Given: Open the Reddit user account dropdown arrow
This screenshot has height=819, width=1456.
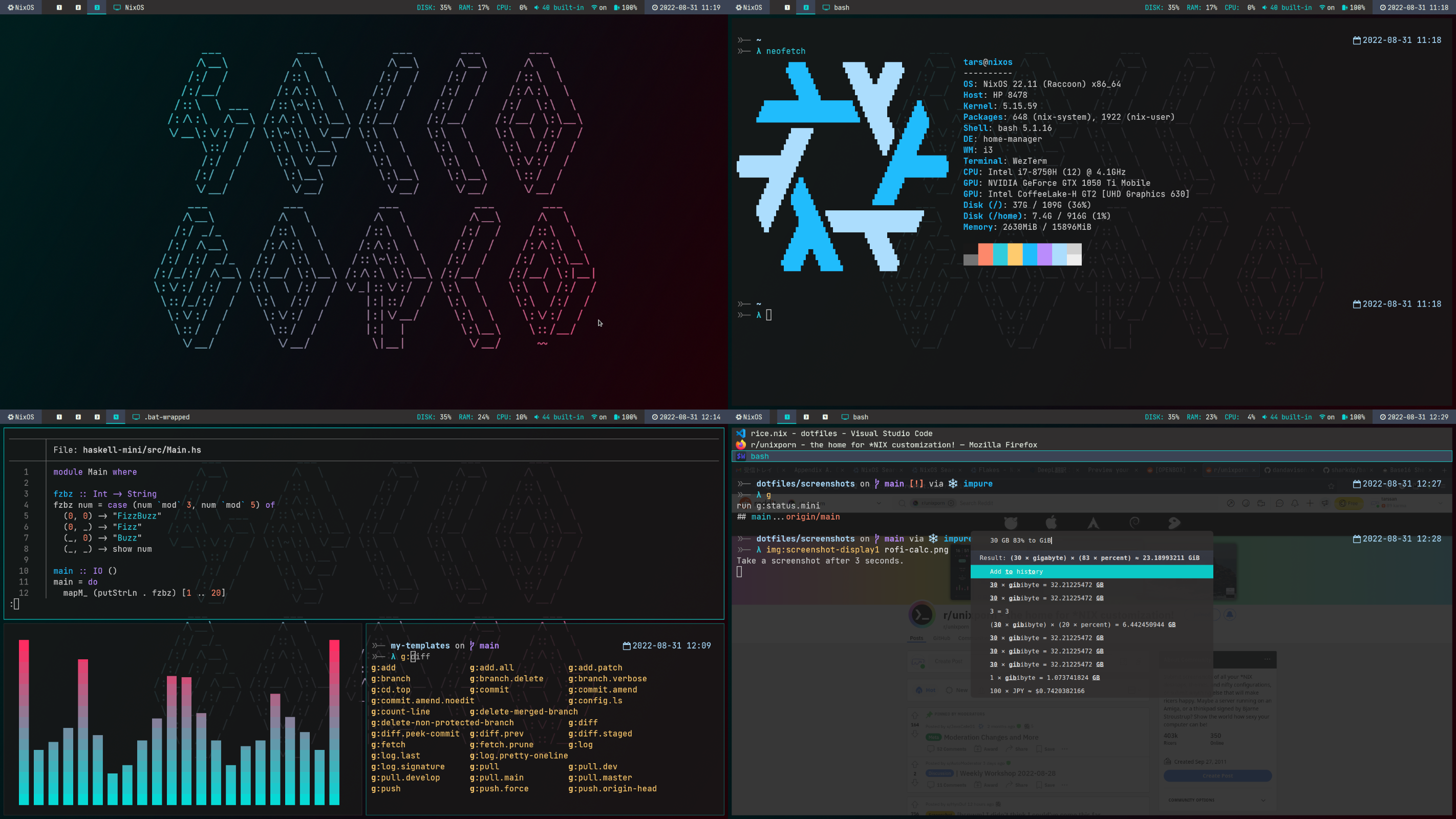Looking at the screenshot, I should coord(1440,503).
